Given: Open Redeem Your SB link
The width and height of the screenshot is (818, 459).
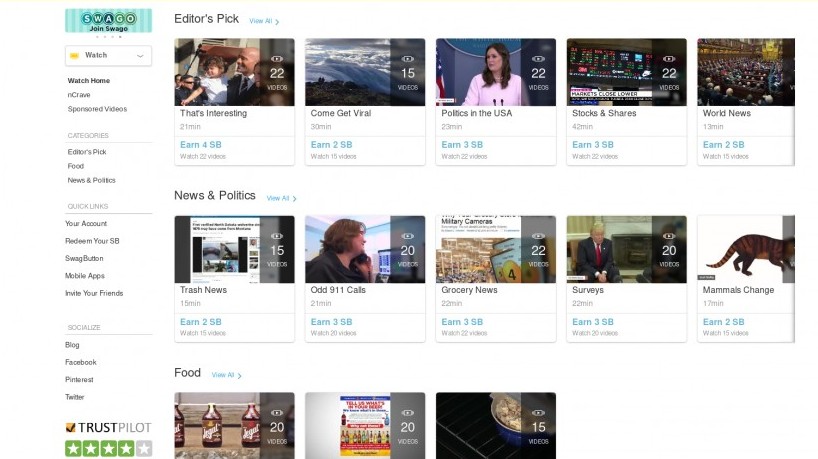Looking at the screenshot, I should [x=92, y=241].
